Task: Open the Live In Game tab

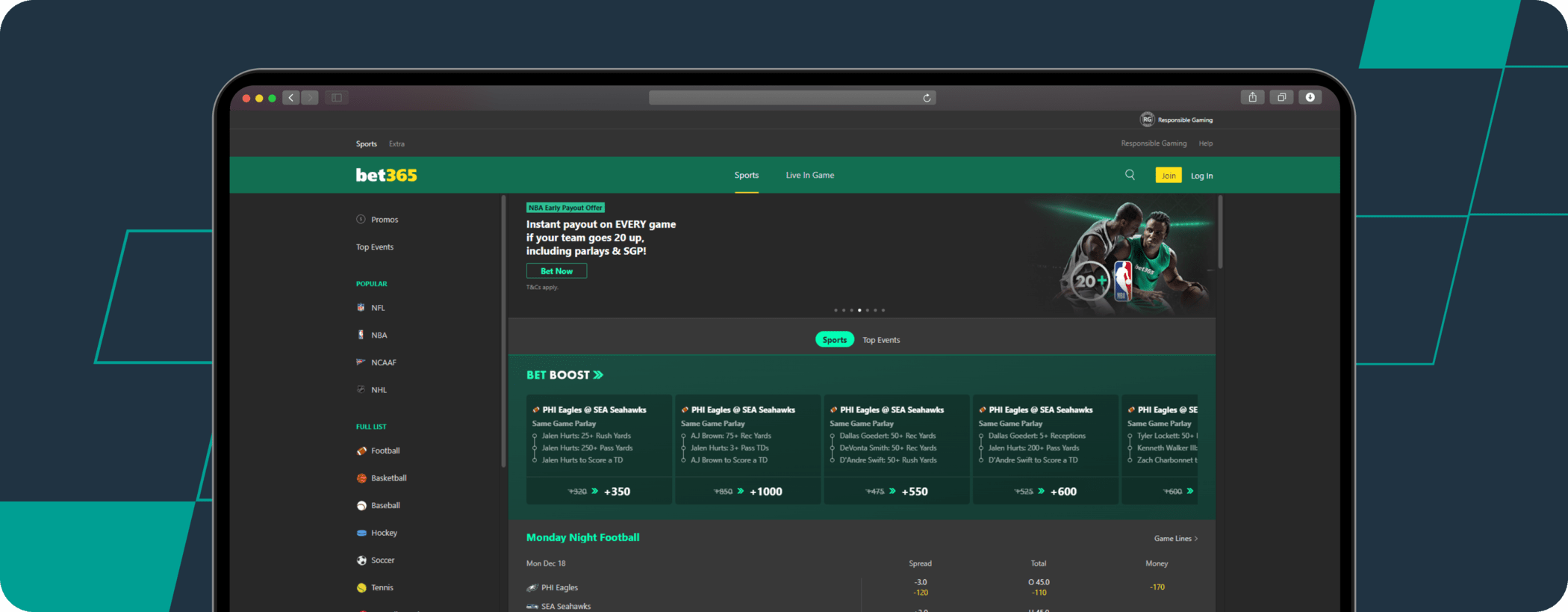Action: pos(810,175)
